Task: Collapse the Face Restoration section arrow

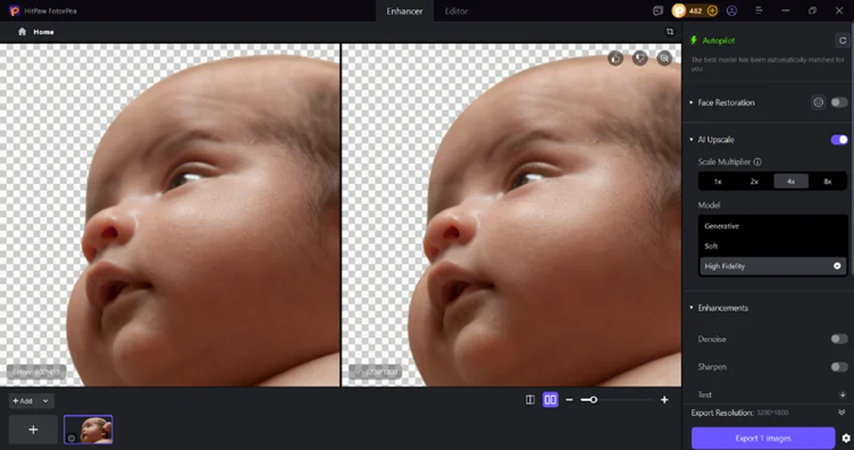Action: pyautogui.click(x=691, y=102)
